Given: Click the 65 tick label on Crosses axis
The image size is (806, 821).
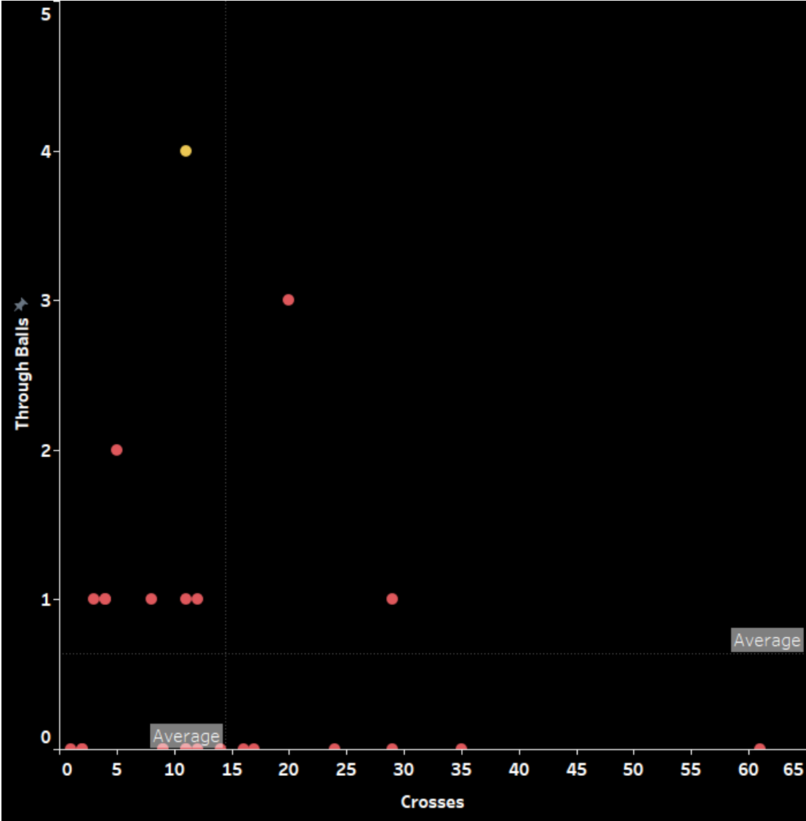Looking at the screenshot, I should tap(793, 769).
